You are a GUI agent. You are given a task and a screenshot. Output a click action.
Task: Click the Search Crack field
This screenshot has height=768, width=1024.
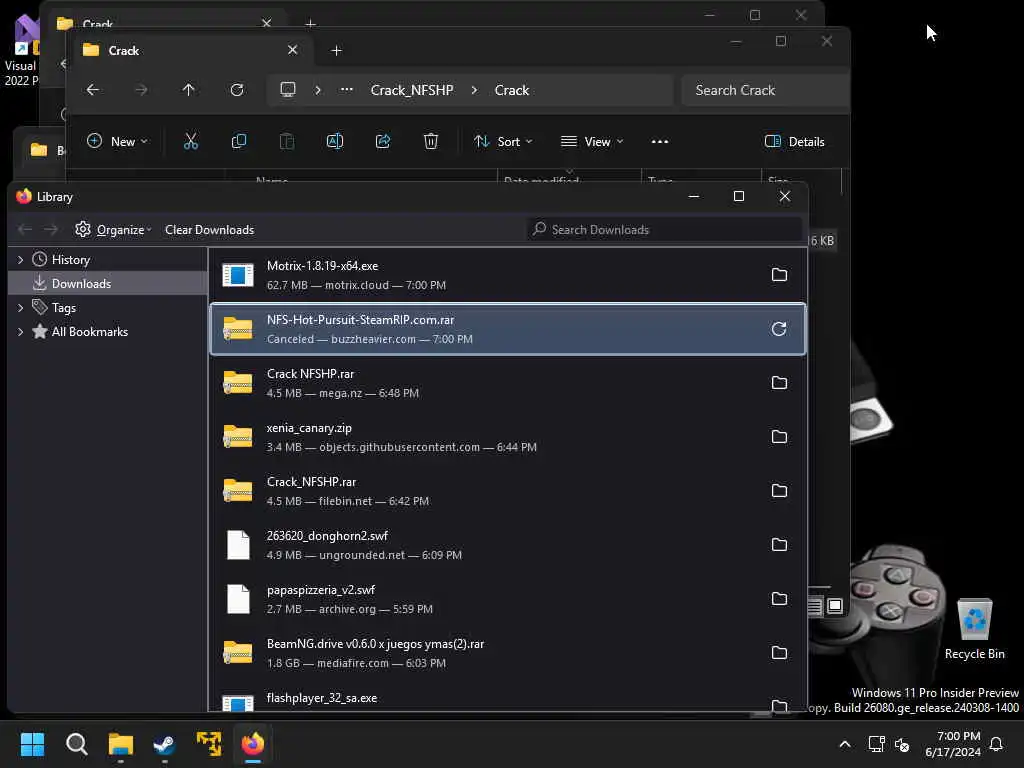click(x=765, y=90)
